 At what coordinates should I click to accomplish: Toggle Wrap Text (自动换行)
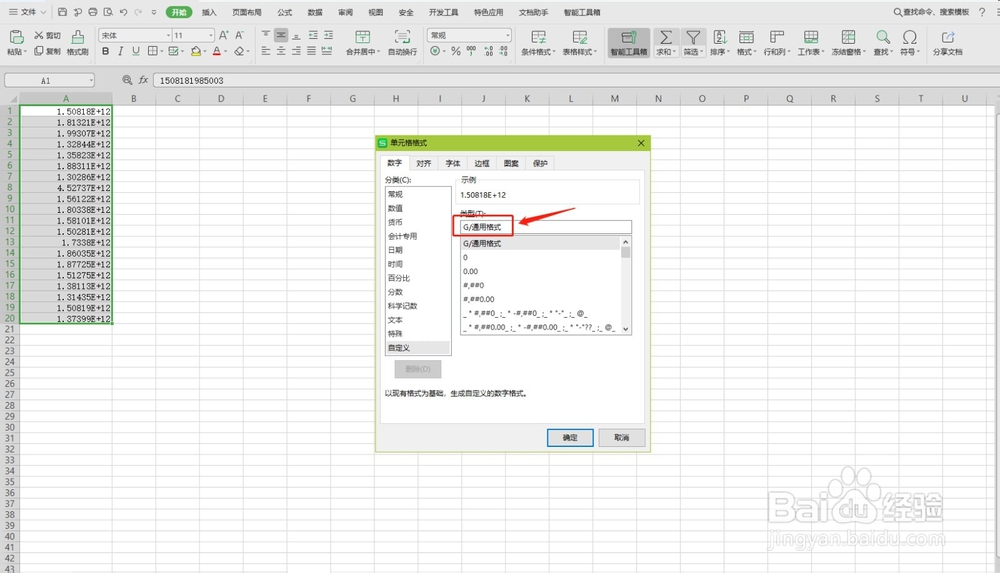[402, 43]
